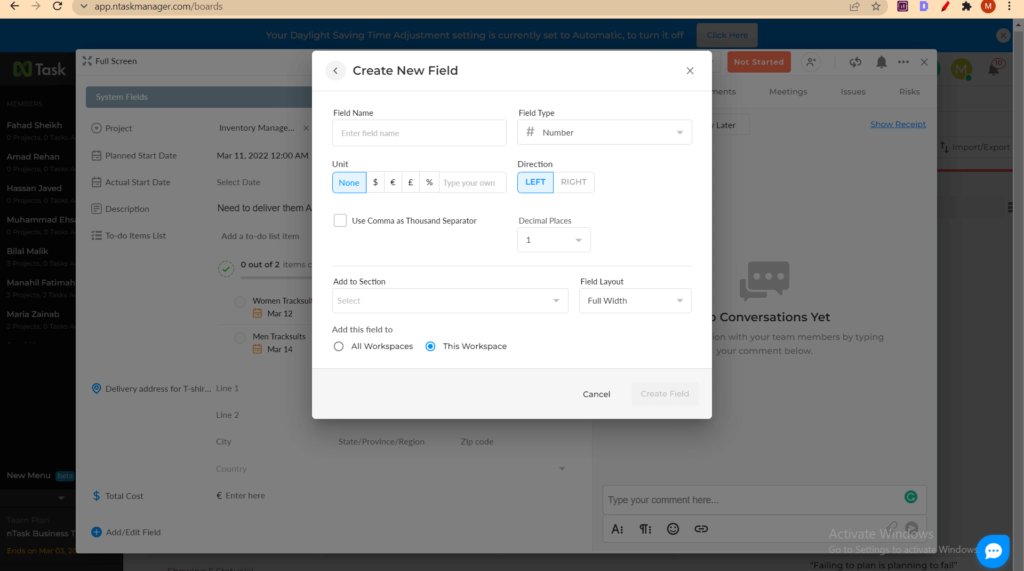
Task: Click the Not Started status button
Action: [758, 62]
